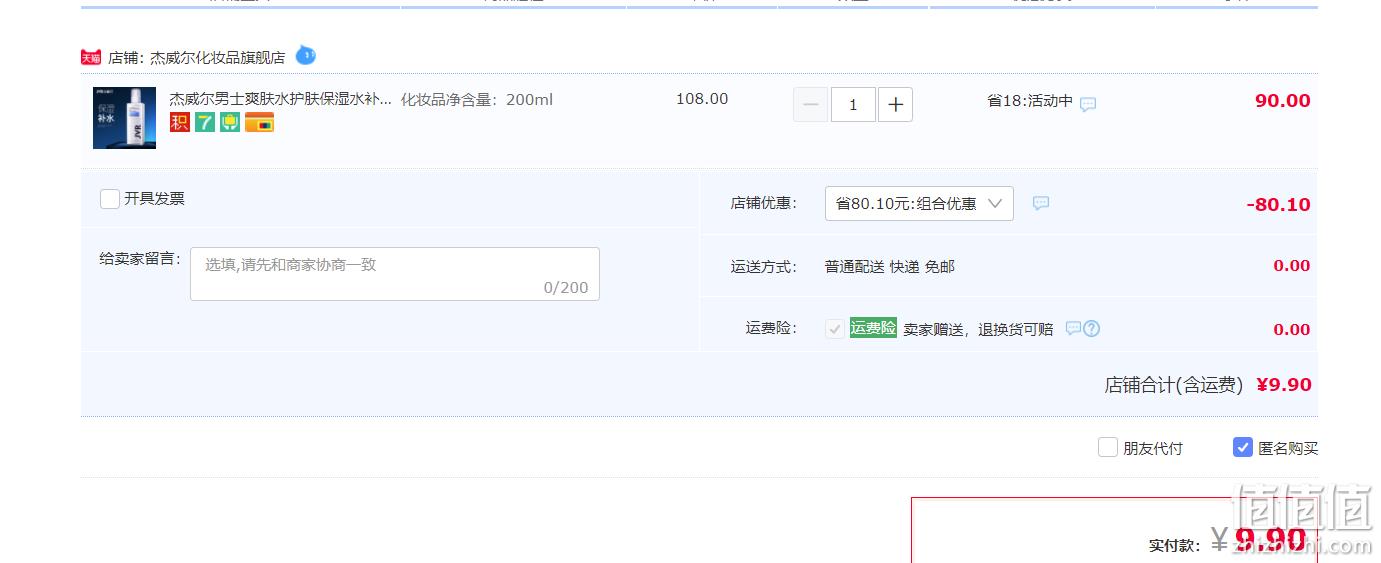This screenshot has height=563, width=1381.
Task: Click the 店铺合计(含运费) label
Action: click(1174, 385)
